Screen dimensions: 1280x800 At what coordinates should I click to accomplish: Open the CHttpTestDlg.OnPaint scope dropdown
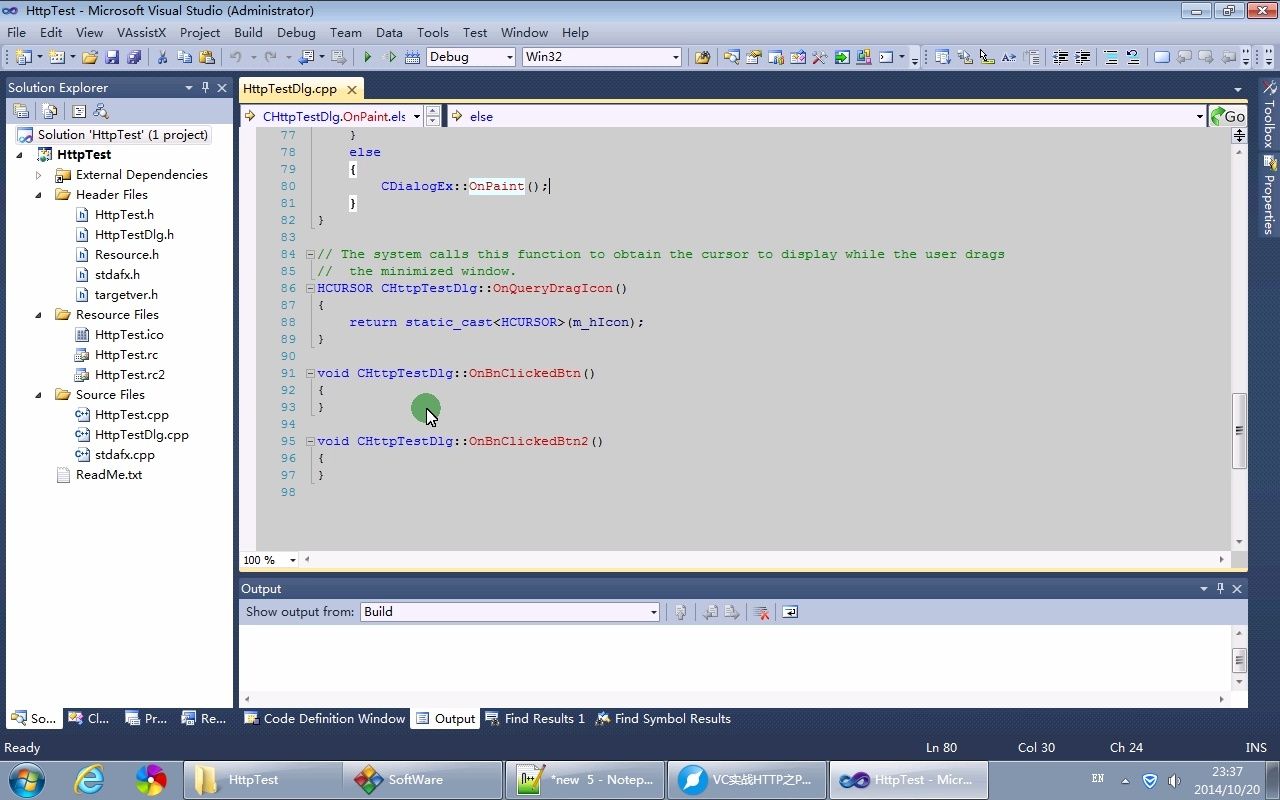click(417, 116)
